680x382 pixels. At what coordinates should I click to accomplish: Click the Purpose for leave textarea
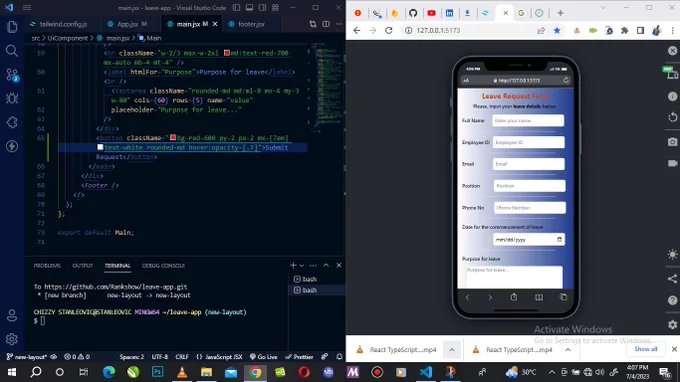pos(514,277)
